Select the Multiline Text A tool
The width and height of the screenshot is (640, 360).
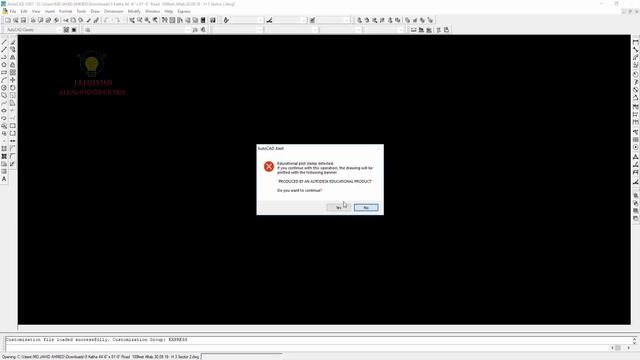pyautogui.click(x=4, y=179)
